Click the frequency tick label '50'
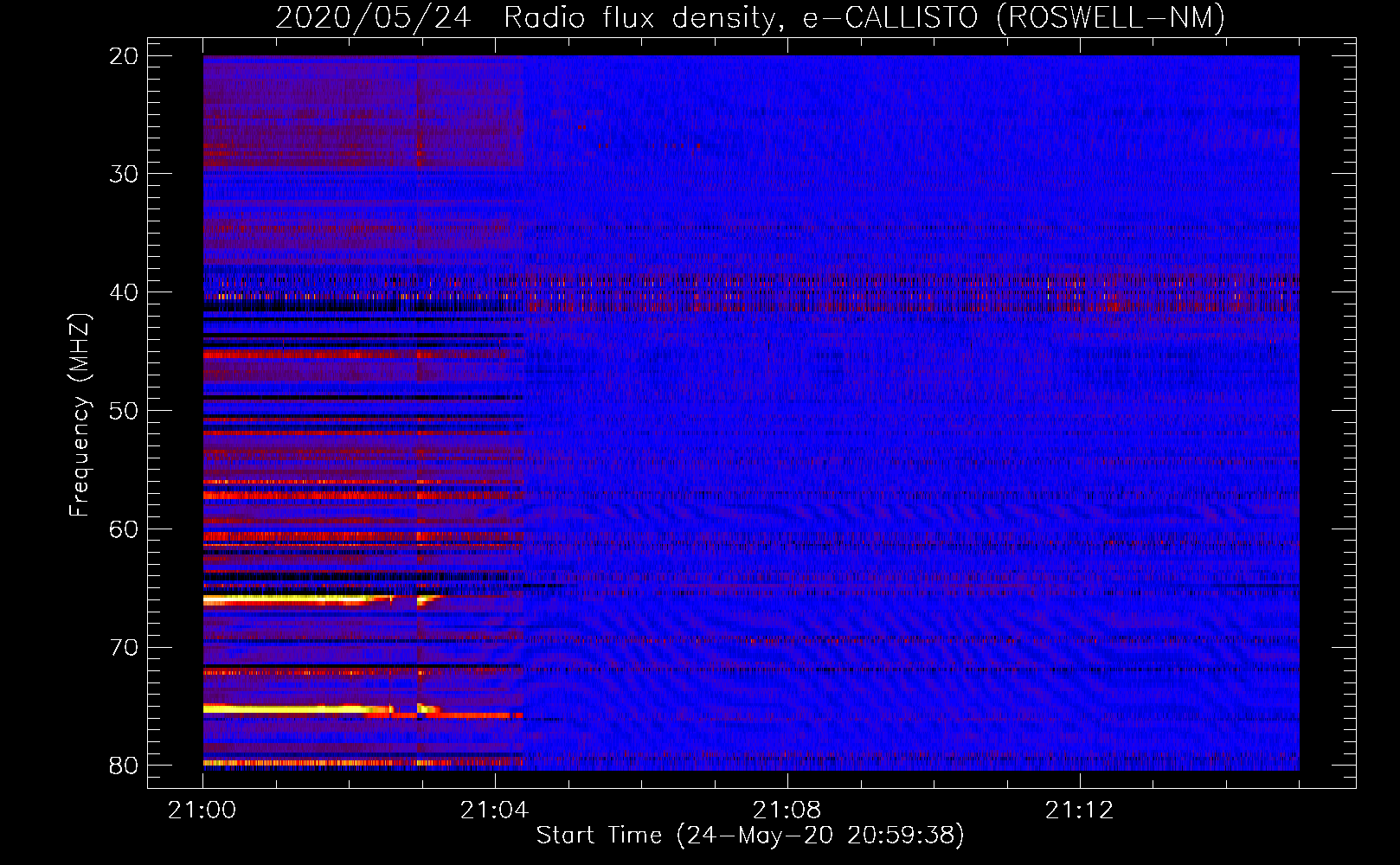 tap(124, 411)
